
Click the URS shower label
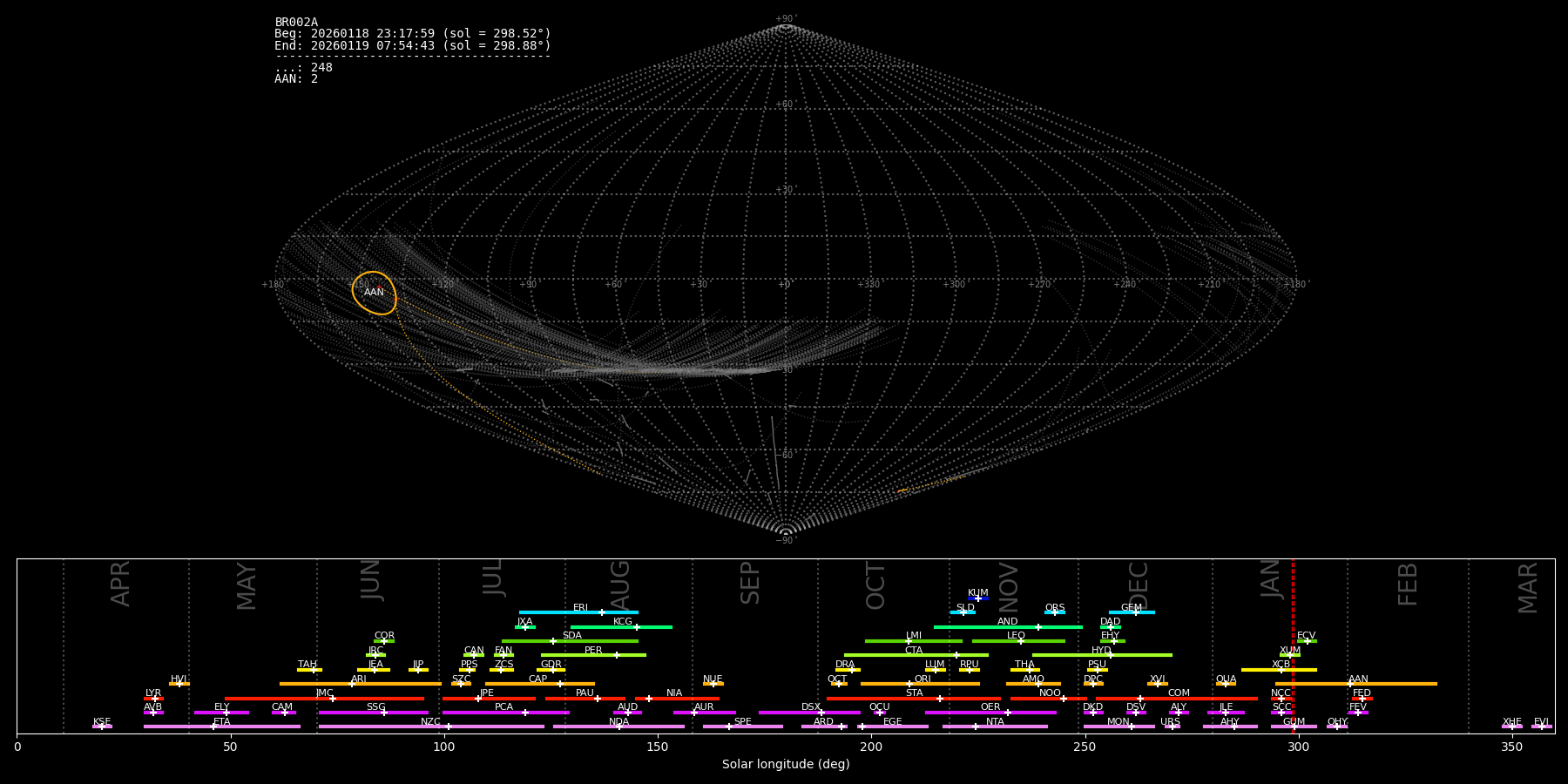(1170, 722)
